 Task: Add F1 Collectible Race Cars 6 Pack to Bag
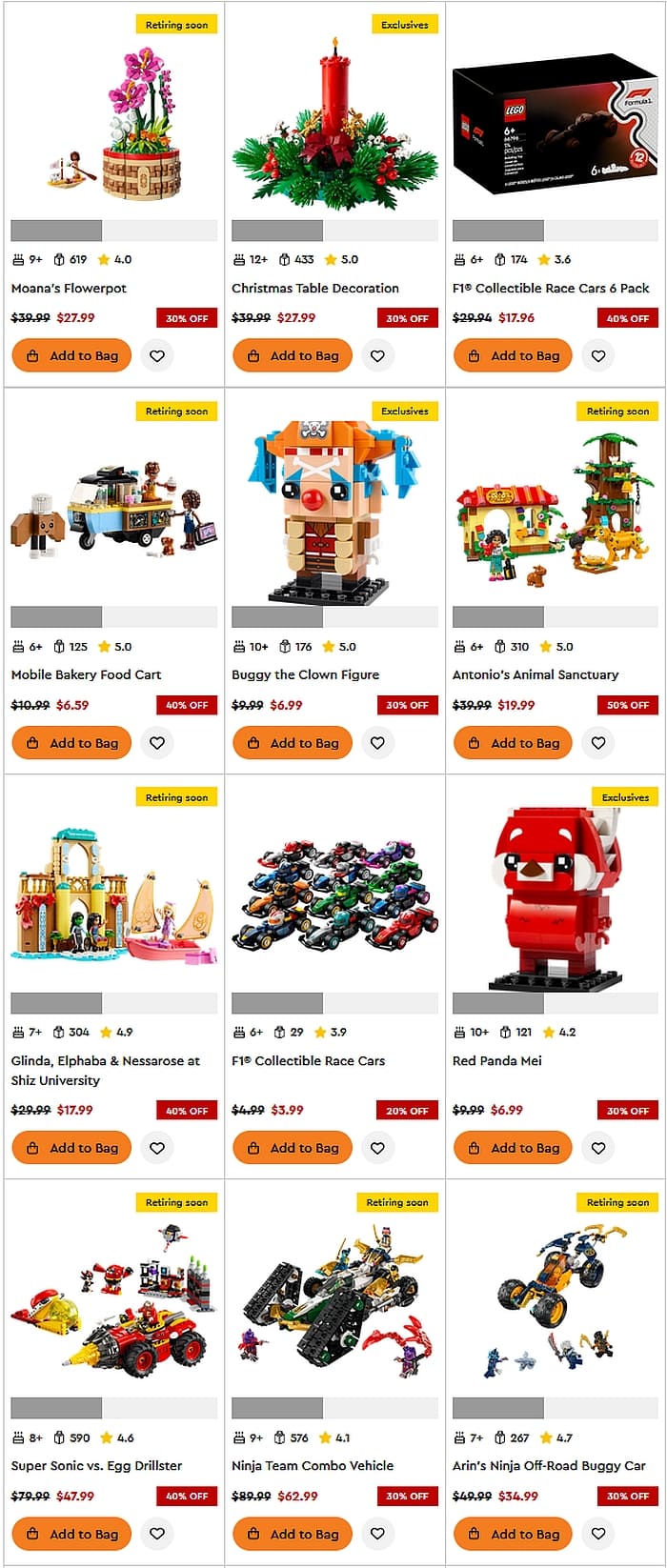(x=513, y=356)
